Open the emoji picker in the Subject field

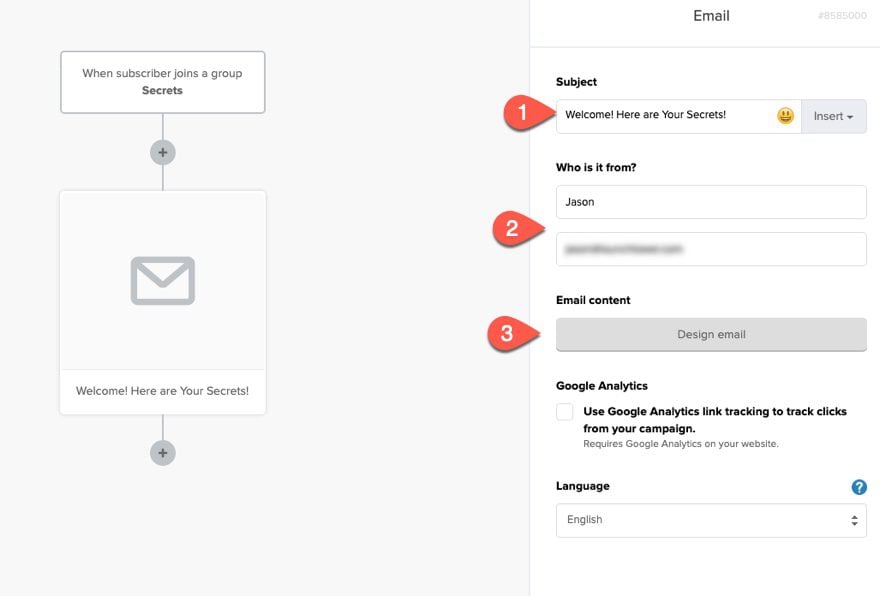(785, 116)
